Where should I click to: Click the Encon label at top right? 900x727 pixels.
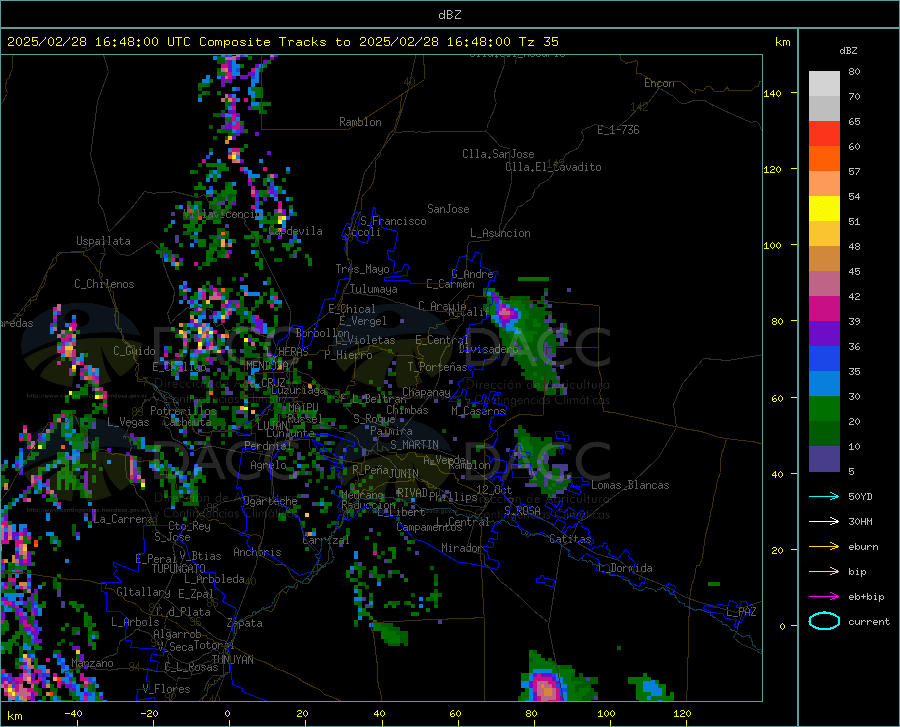(659, 83)
